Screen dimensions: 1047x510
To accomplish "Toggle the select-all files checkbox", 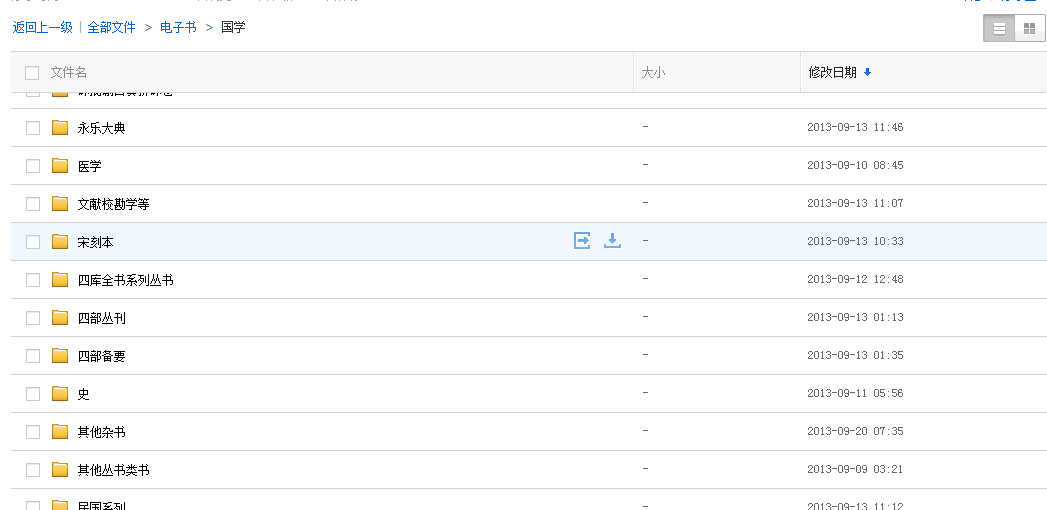I will tap(32, 73).
